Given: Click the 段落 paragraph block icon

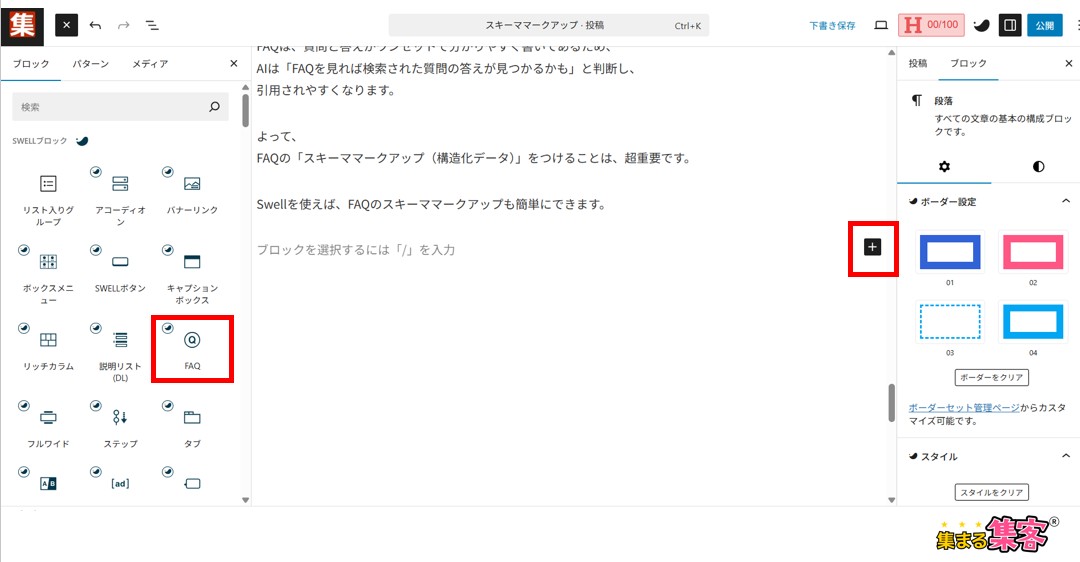Looking at the screenshot, I should pos(916,101).
